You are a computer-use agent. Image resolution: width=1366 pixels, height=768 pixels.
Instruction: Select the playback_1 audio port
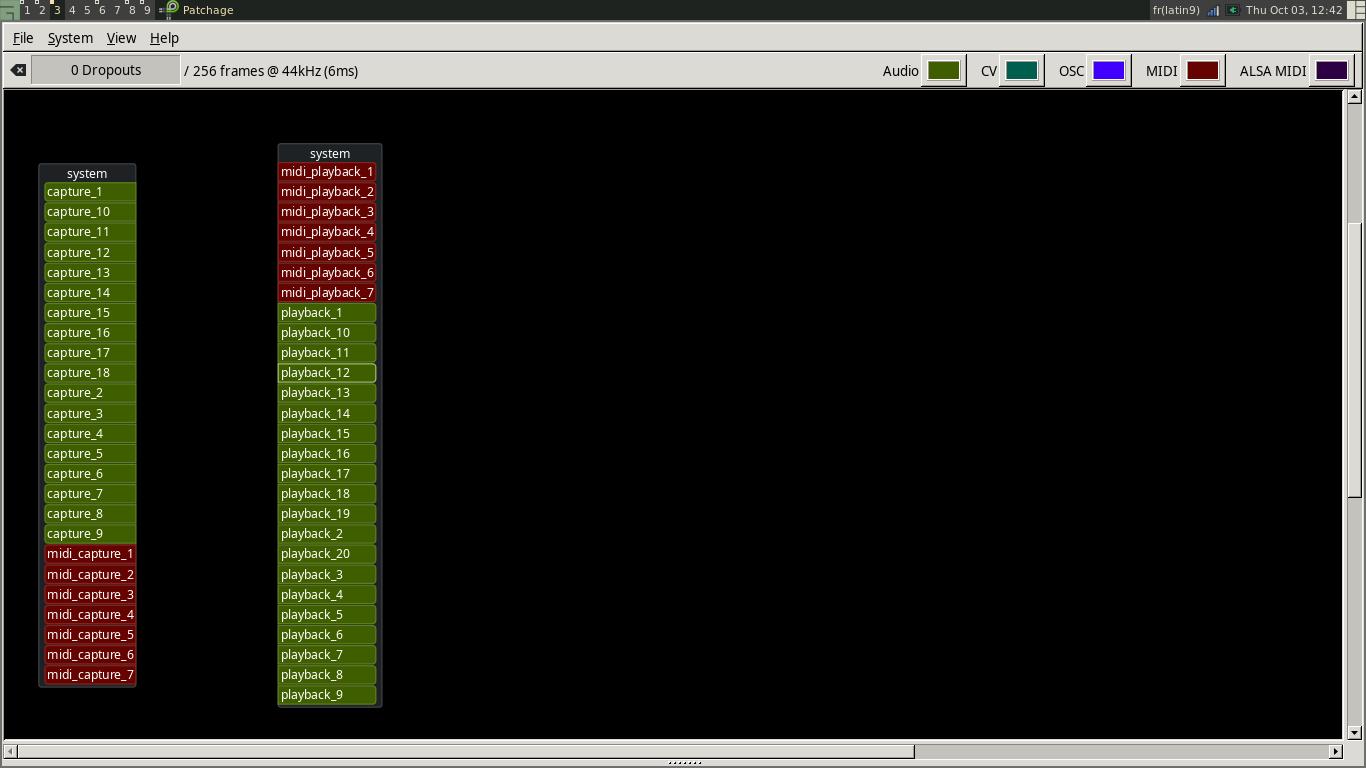point(327,313)
